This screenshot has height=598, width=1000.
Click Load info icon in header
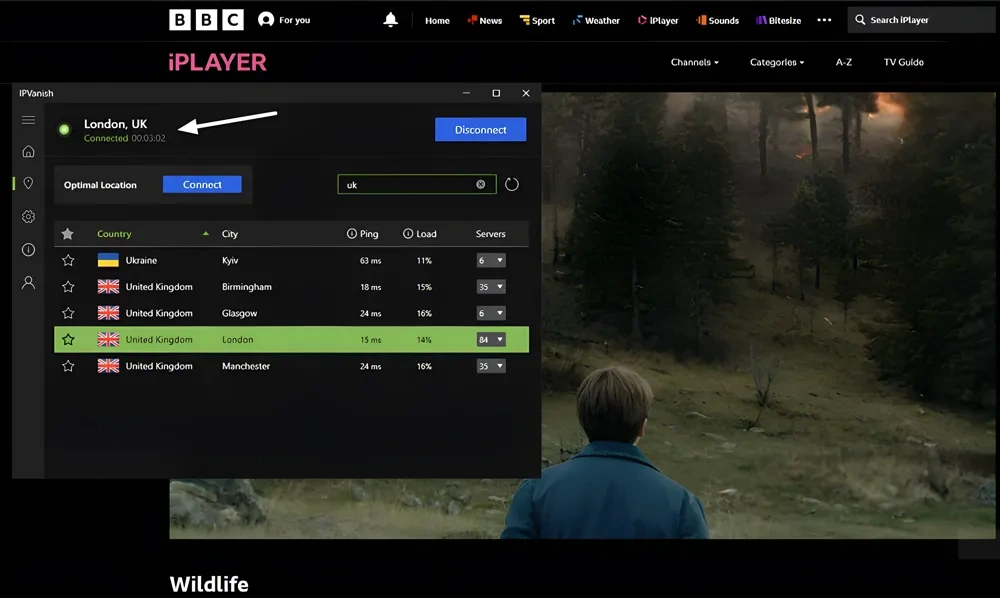(x=408, y=234)
